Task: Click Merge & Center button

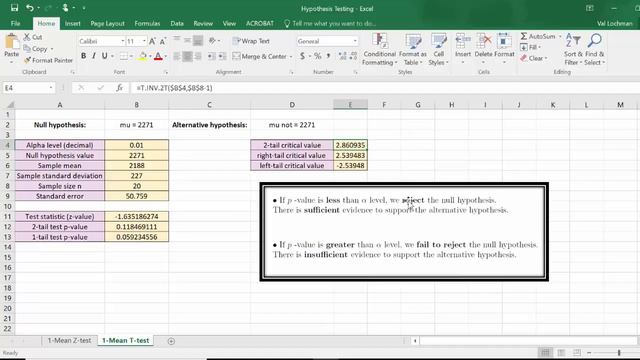Action: pos(260,56)
